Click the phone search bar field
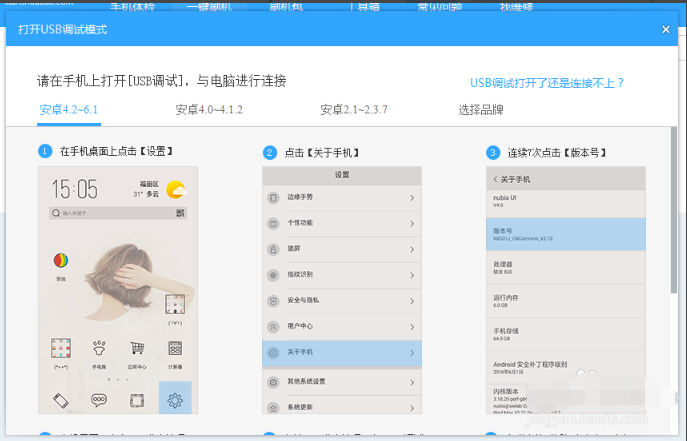 pos(110,213)
